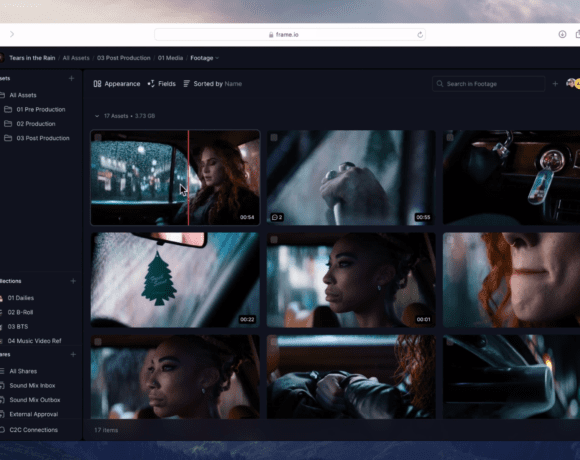Open the hands on steering wheel clip
The width and height of the screenshot is (580, 460).
pyautogui.click(x=351, y=377)
